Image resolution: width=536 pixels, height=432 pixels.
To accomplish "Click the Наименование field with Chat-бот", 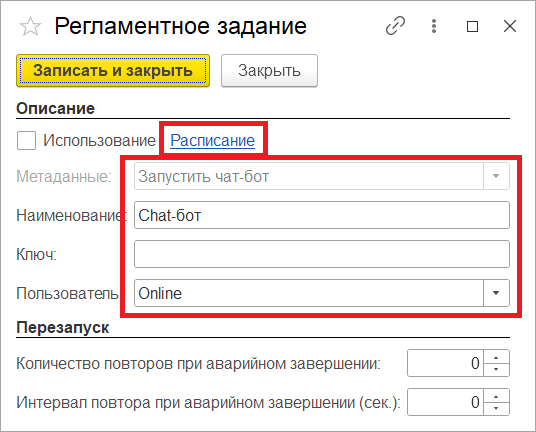I will [x=322, y=215].
